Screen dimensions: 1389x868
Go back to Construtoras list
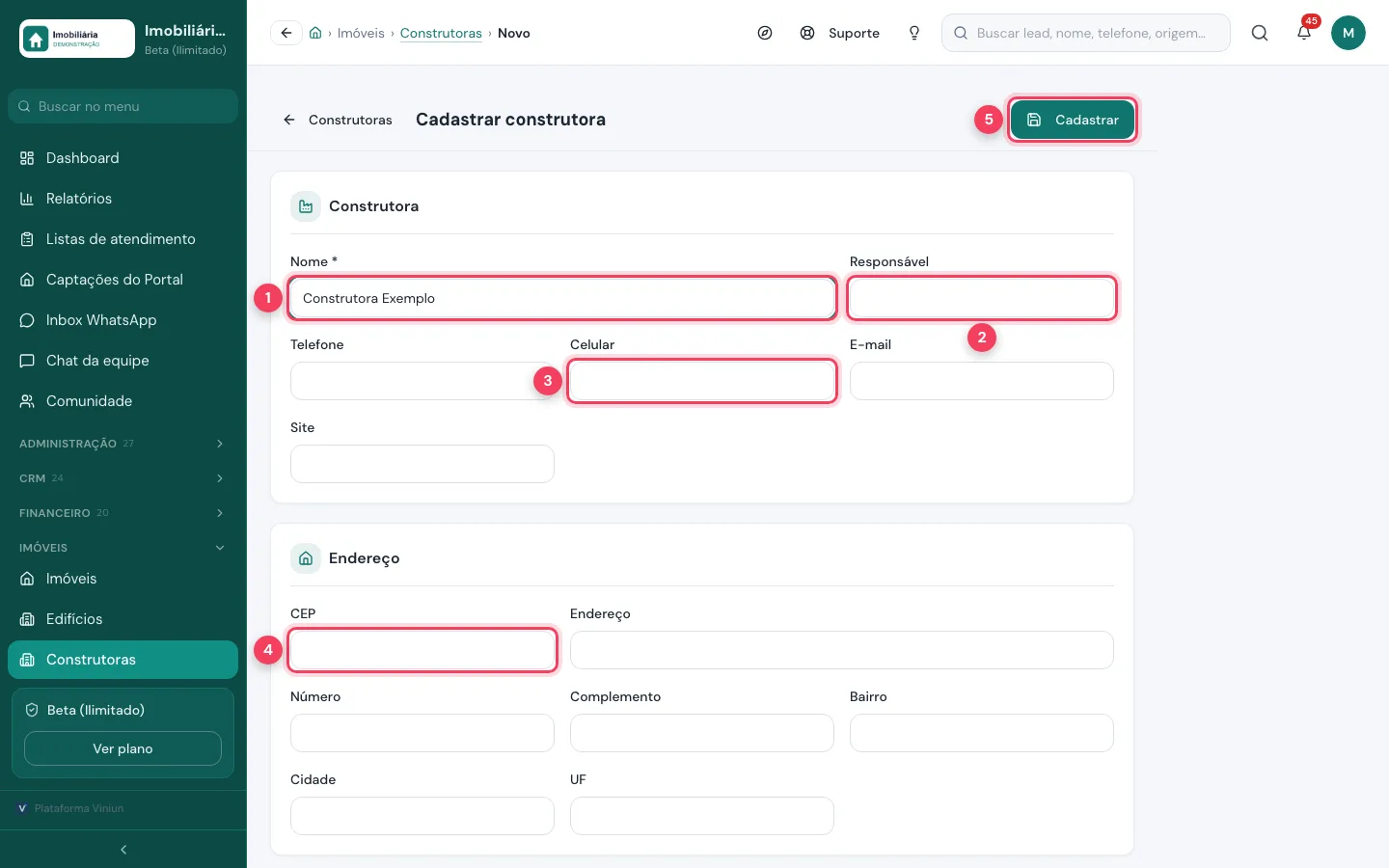tap(338, 120)
